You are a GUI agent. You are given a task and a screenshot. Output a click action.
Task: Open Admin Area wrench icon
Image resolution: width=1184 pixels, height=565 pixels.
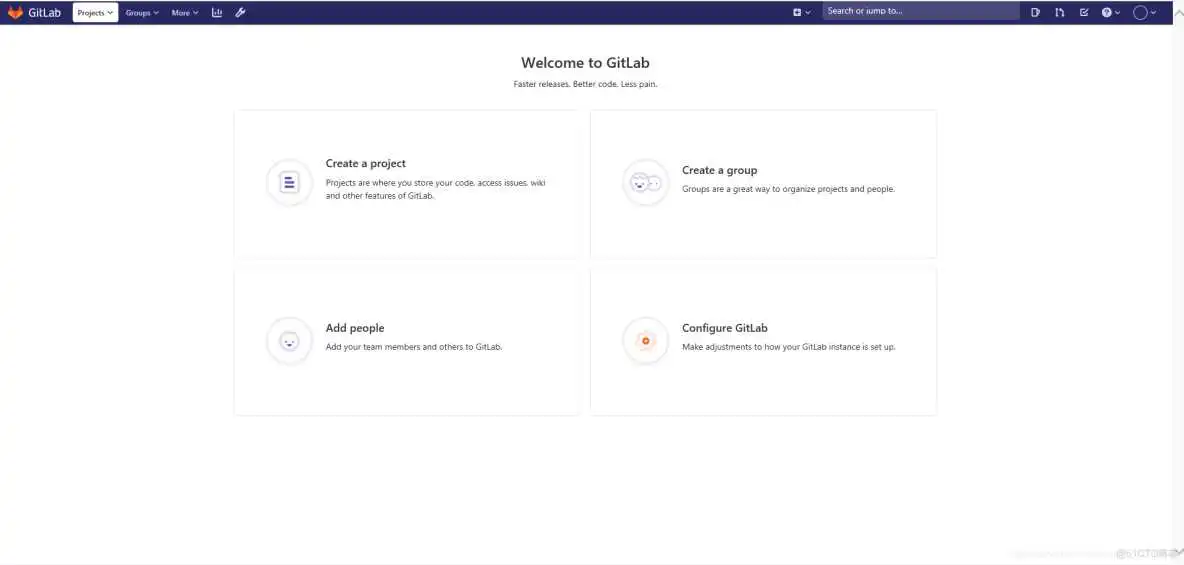click(x=240, y=13)
